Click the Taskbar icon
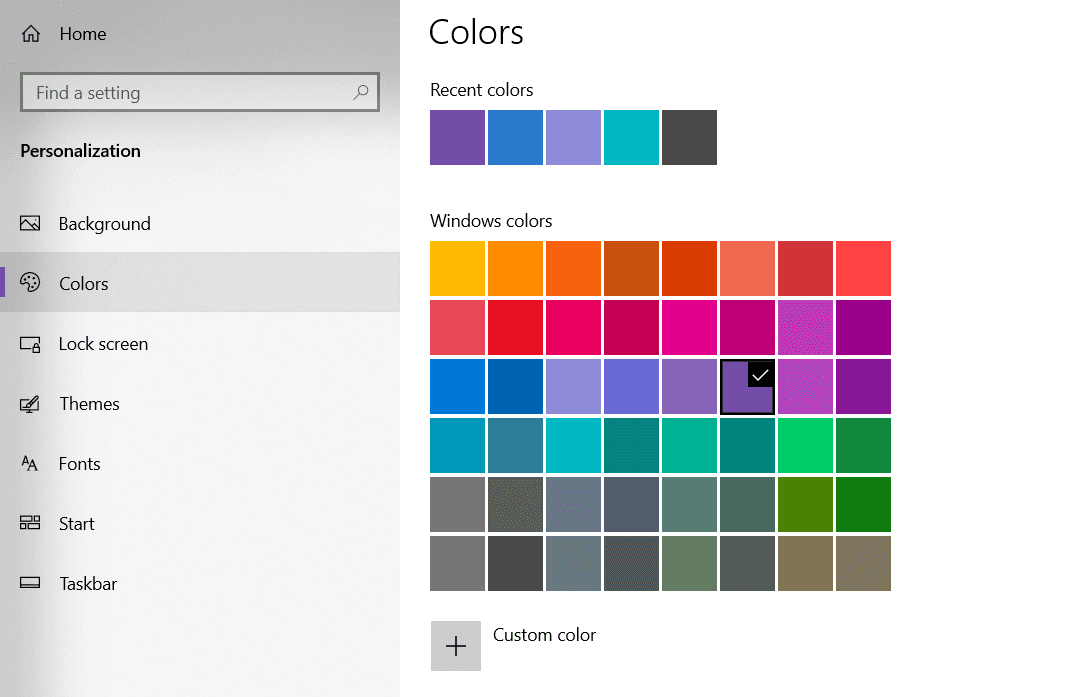This screenshot has height=697, width=1083. coord(30,583)
